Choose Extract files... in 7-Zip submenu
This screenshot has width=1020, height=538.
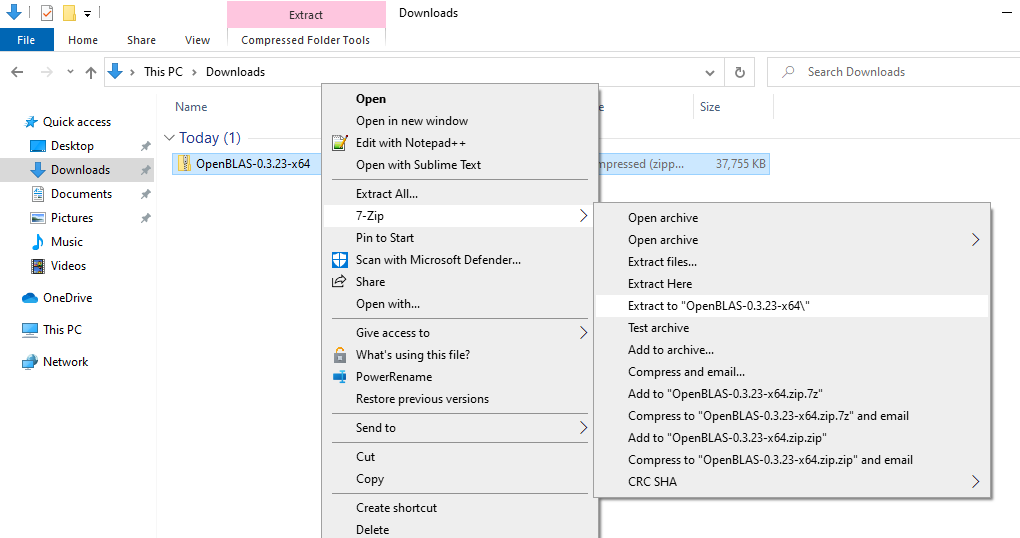pyautogui.click(x=792, y=262)
